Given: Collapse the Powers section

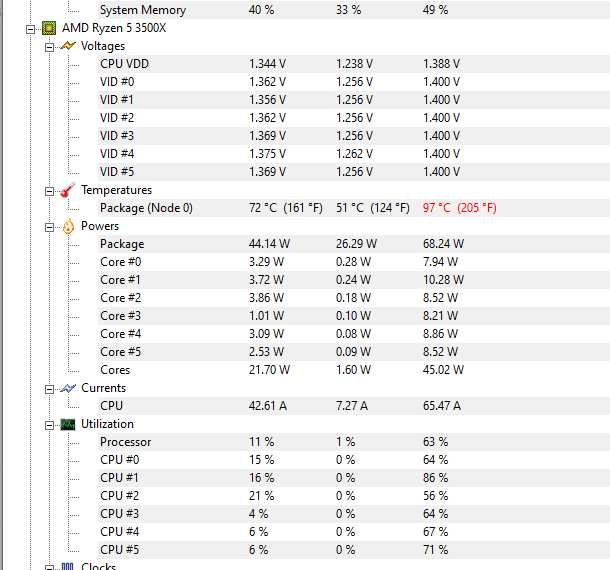Looking at the screenshot, I should click(x=49, y=226).
